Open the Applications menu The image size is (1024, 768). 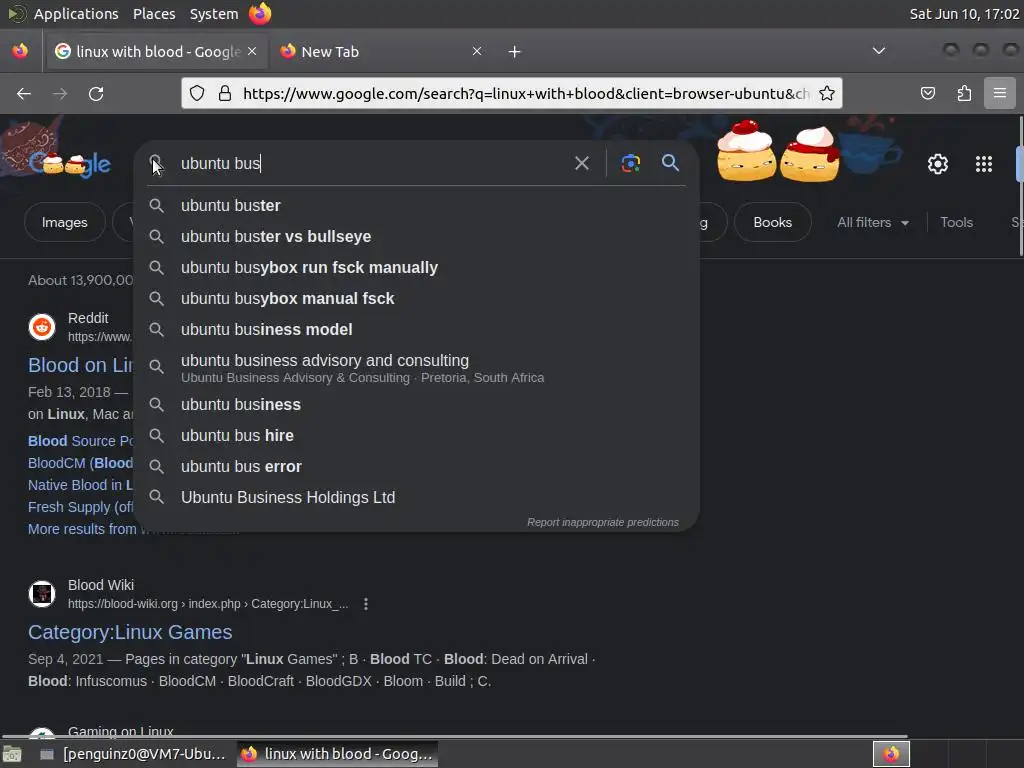pos(76,14)
